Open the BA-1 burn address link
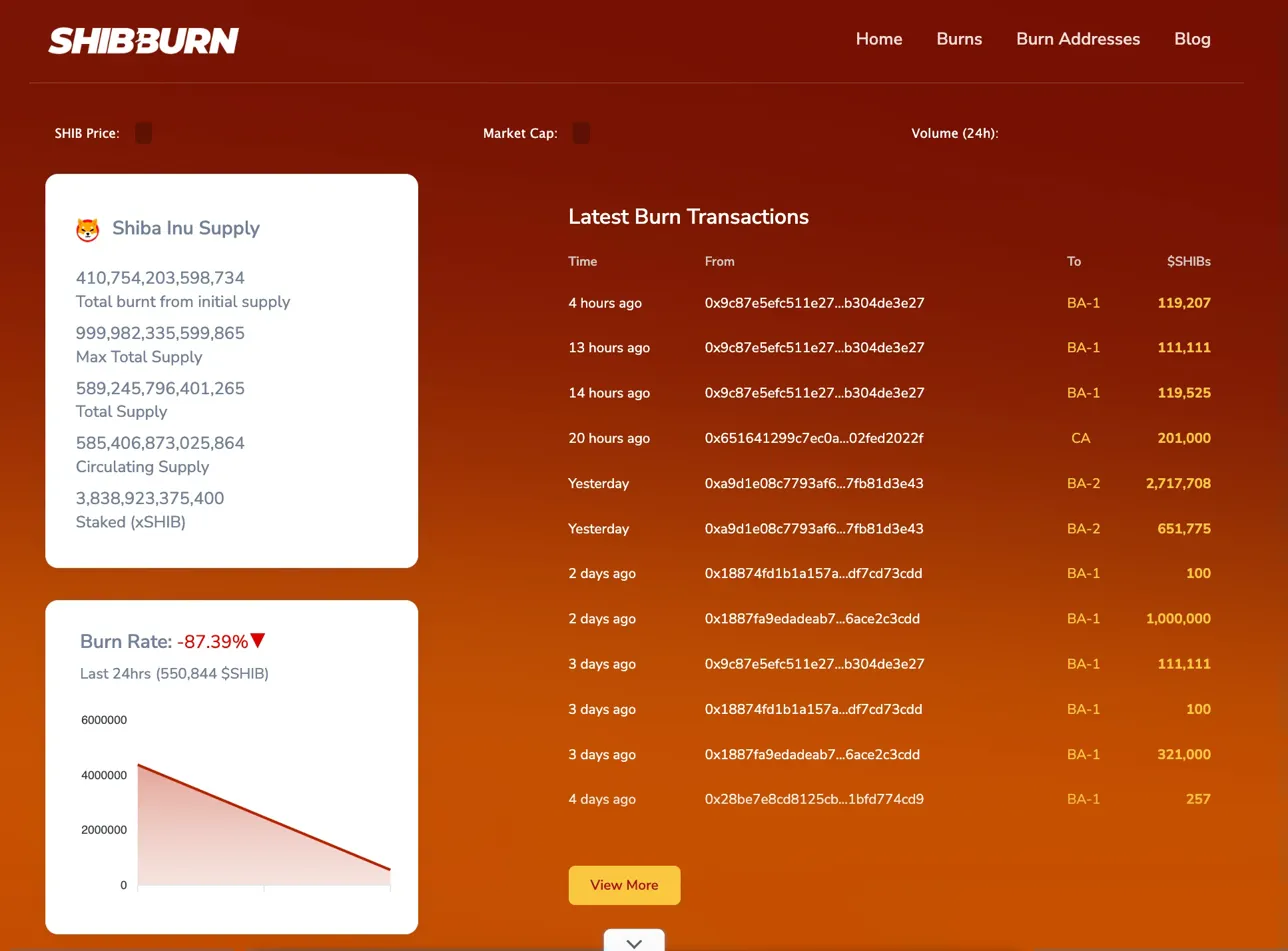Screen dimensions: 1288x951 tap(1084, 302)
